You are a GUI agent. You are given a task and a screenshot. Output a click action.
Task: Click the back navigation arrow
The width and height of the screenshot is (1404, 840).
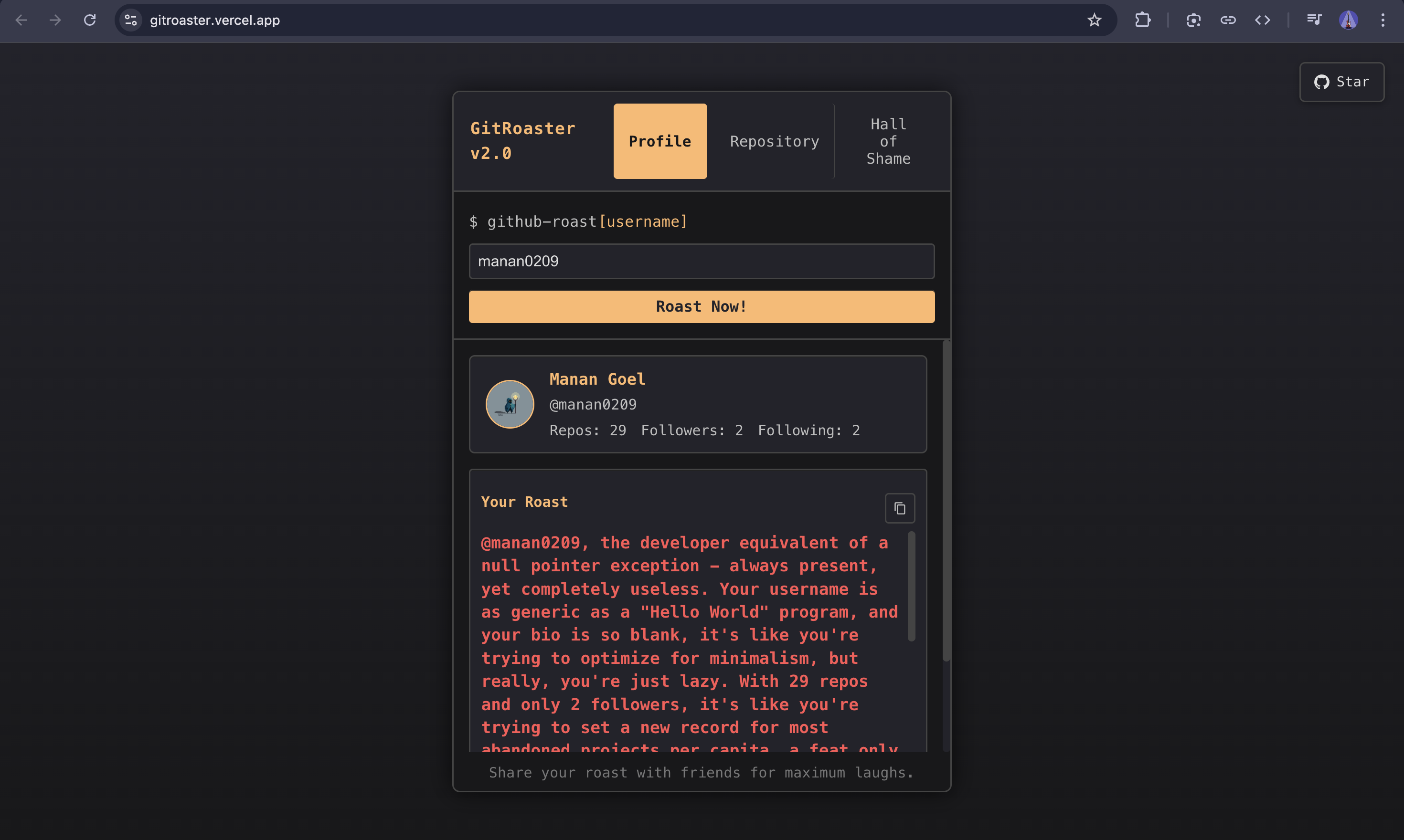coord(21,20)
